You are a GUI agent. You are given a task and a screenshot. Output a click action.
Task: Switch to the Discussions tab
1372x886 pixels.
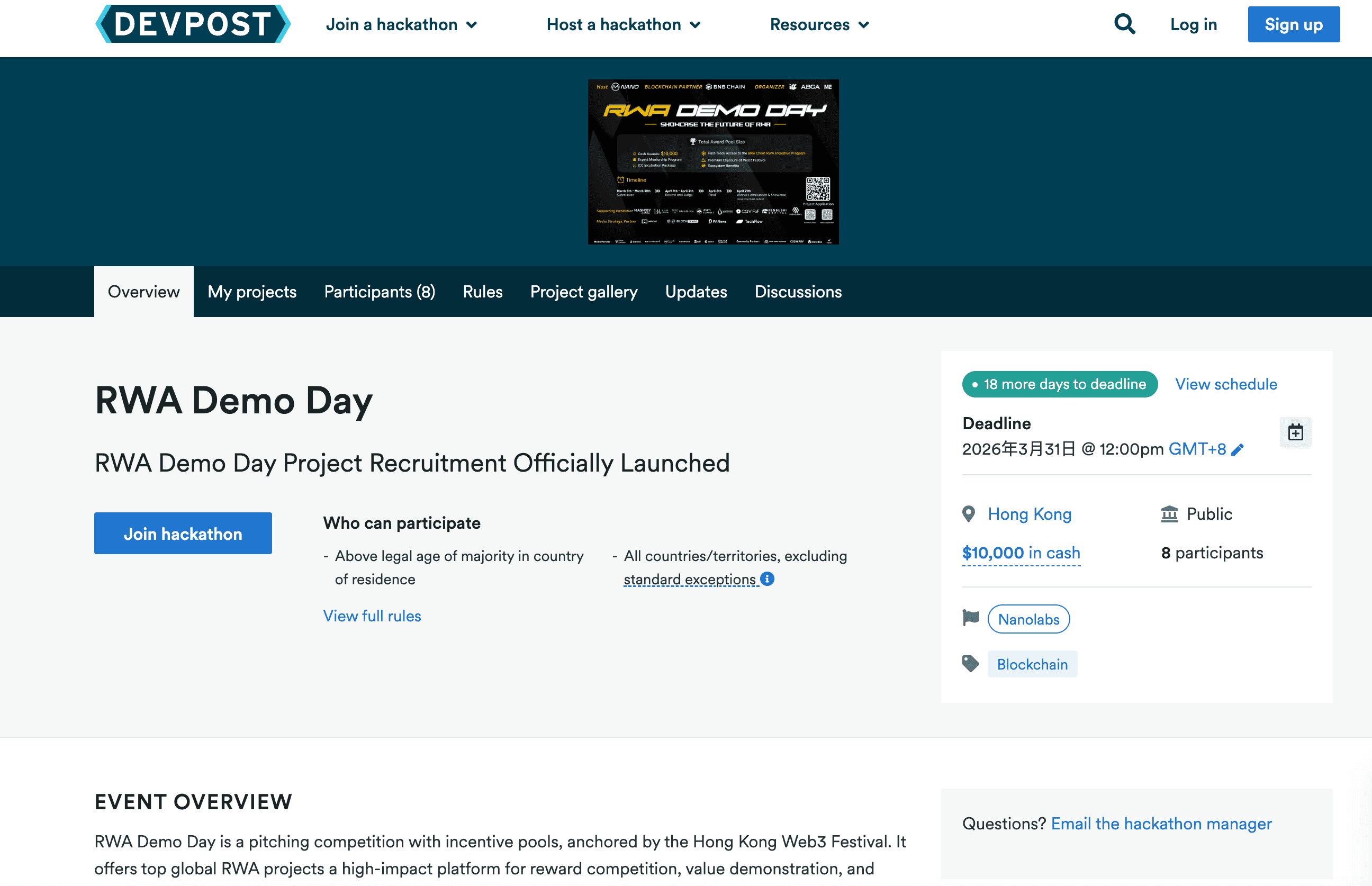(798, 292)
